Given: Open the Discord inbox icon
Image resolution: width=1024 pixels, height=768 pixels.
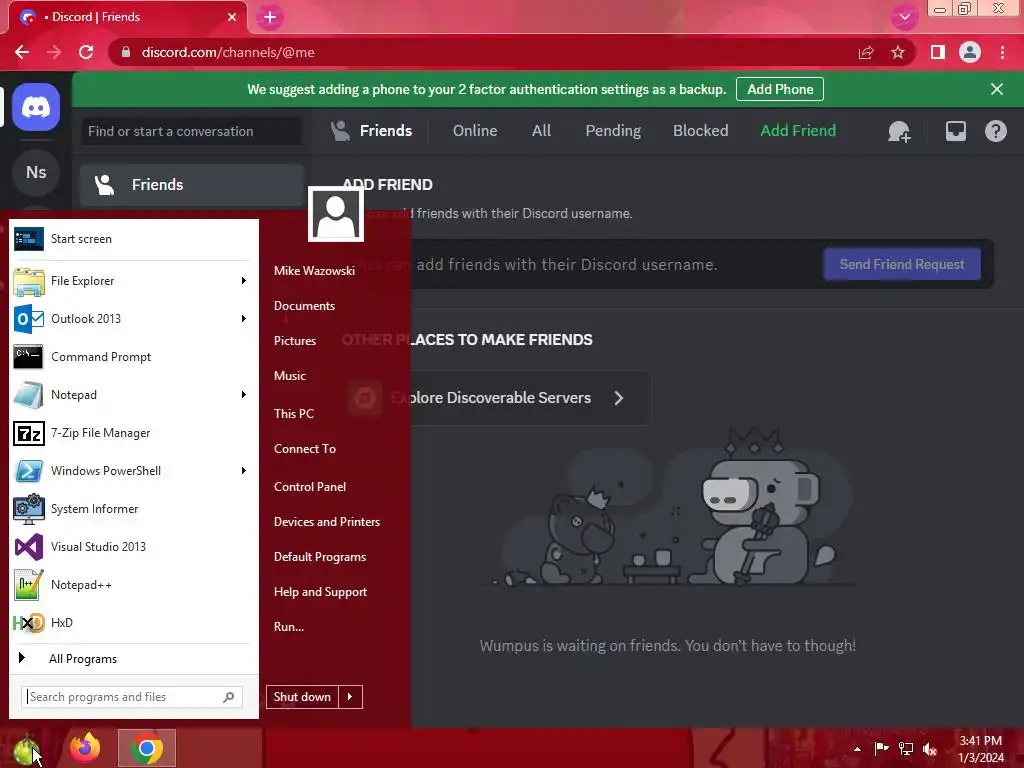Looking at the screenshot, I should click(x=955, y=131).
